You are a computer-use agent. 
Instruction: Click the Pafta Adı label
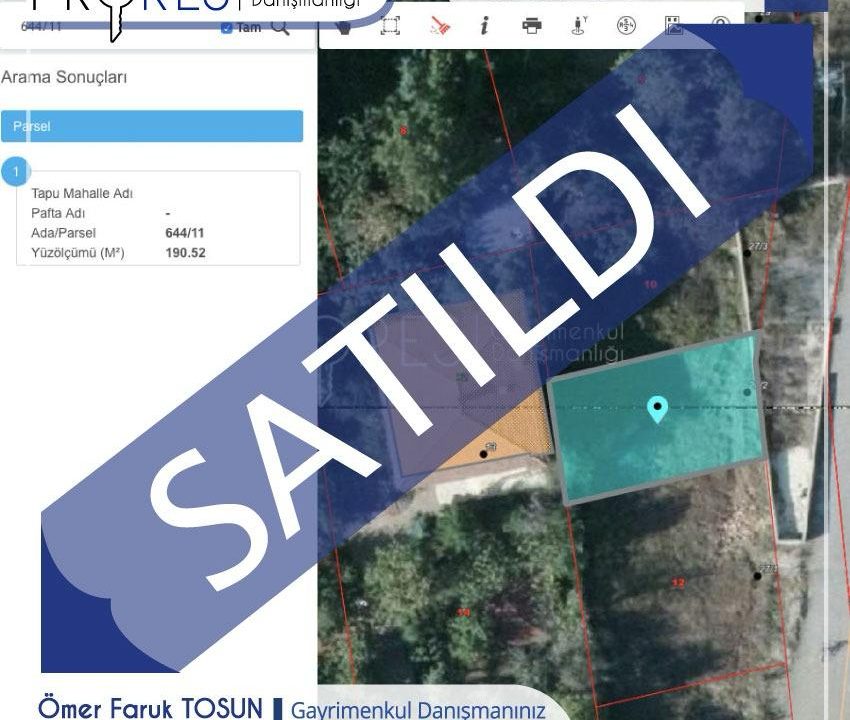click(x=58, y=213)
